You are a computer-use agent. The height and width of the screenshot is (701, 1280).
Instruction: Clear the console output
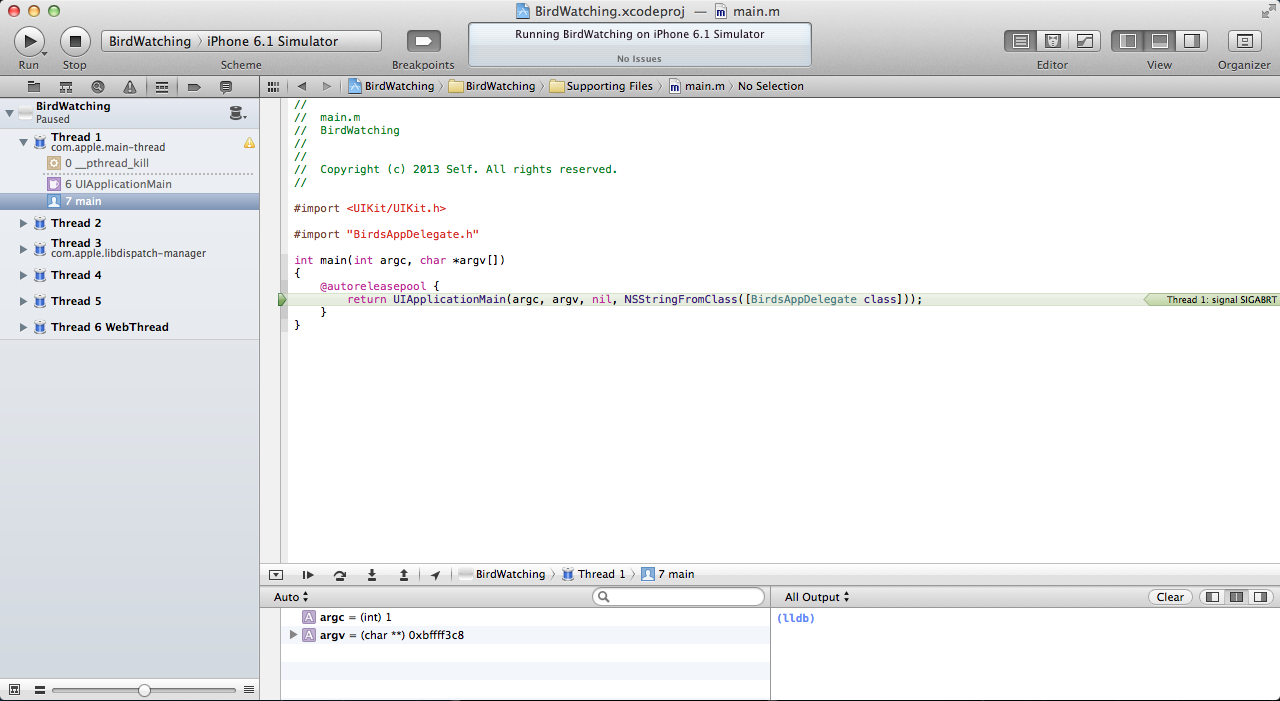[1169, 597]
